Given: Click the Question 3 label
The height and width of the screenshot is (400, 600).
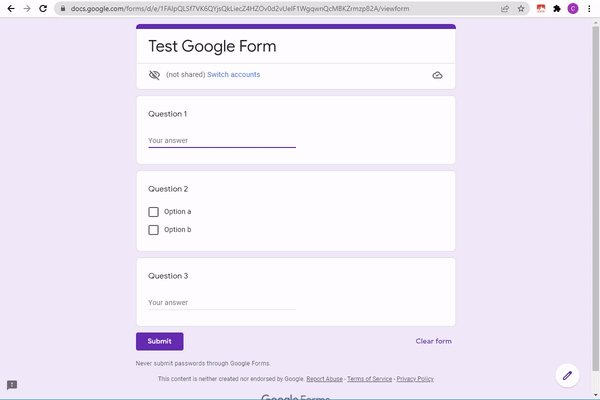Looking at the screenshot, I should [x=168, y=276].
